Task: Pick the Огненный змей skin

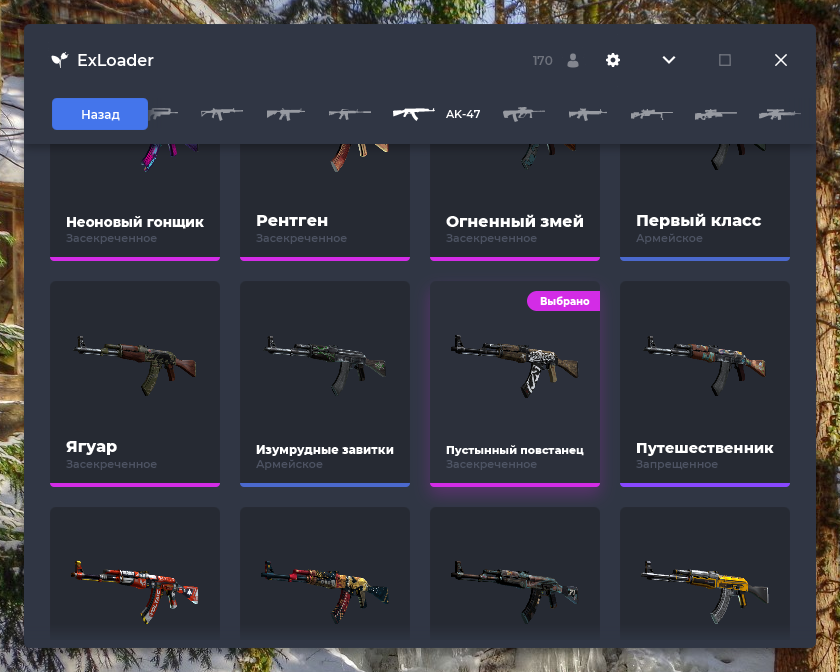Action: (515, 203)
